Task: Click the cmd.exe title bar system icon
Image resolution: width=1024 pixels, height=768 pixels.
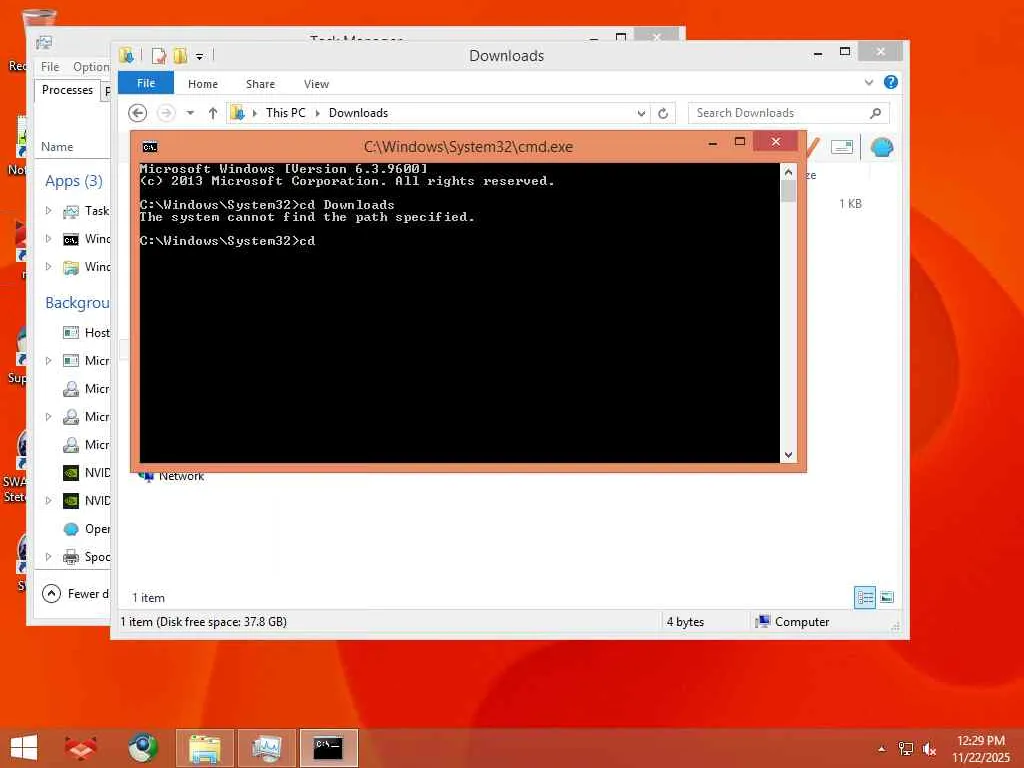Action: coord(150,147)
